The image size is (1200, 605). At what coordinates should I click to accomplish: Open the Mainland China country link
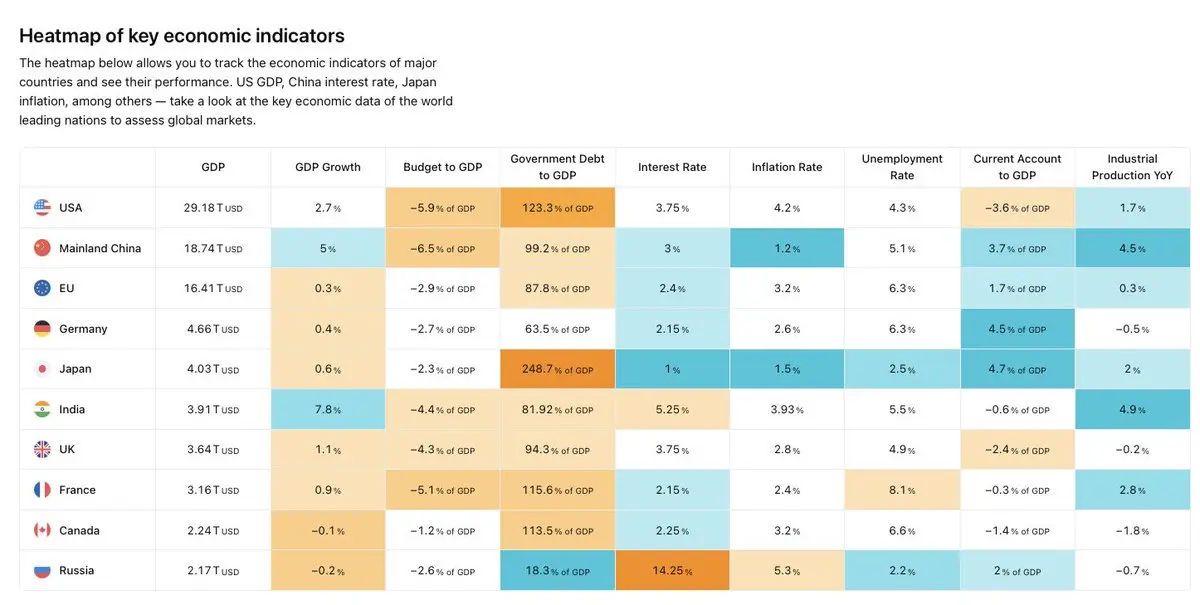(x=100, y=248)
